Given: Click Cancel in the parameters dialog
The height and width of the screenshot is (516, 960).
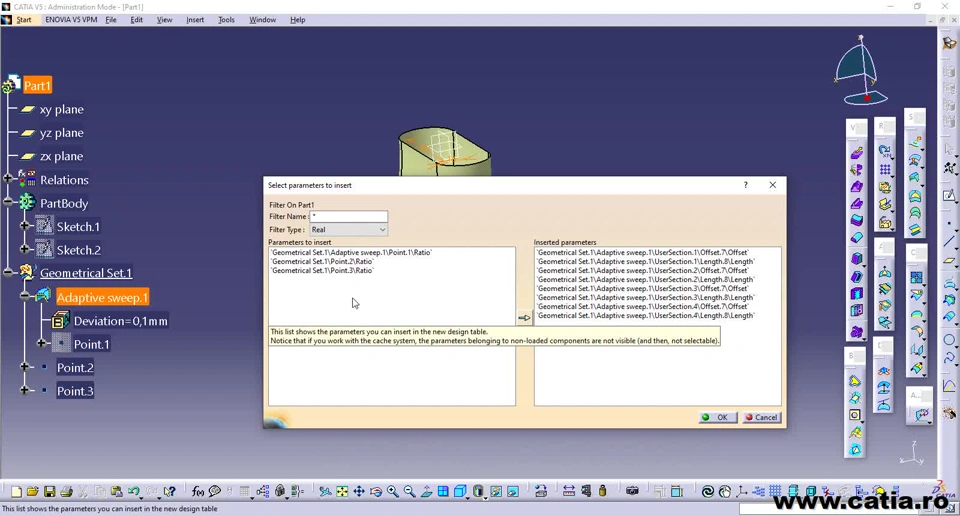Looking at the screenshot, I should (x=762, y=417).
